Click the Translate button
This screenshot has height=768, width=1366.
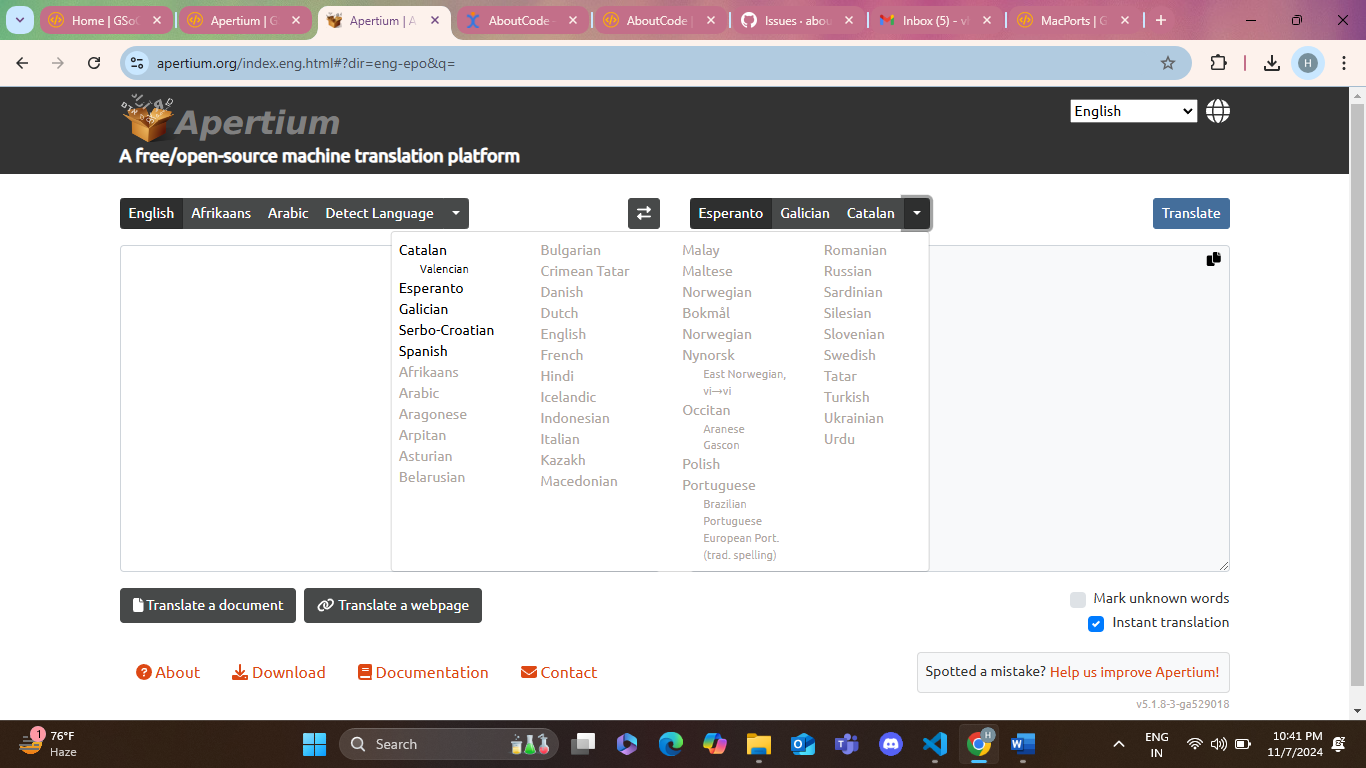tap(1191, 213)
